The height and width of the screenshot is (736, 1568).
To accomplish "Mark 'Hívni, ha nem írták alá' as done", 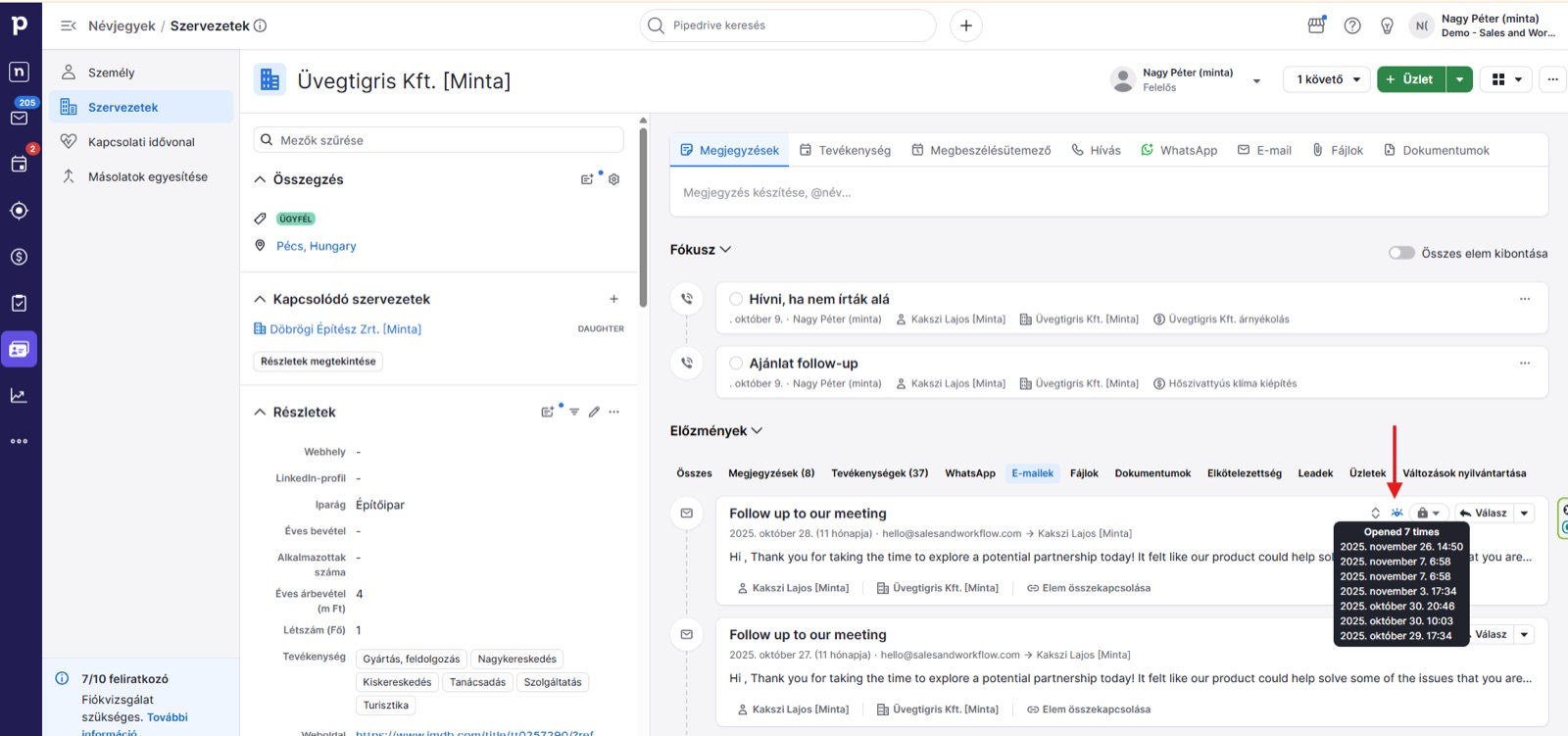I will click(736, 299).
